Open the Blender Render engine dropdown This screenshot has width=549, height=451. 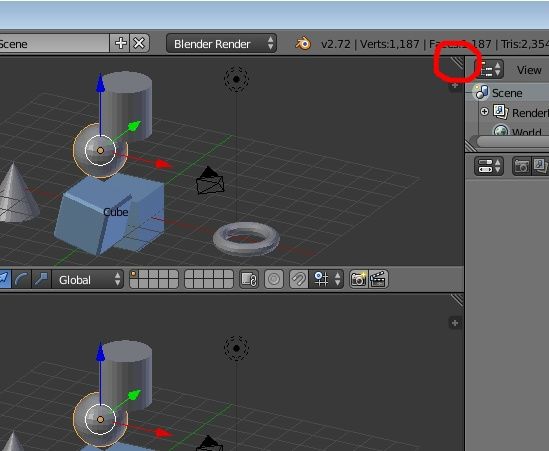point(221,43)
